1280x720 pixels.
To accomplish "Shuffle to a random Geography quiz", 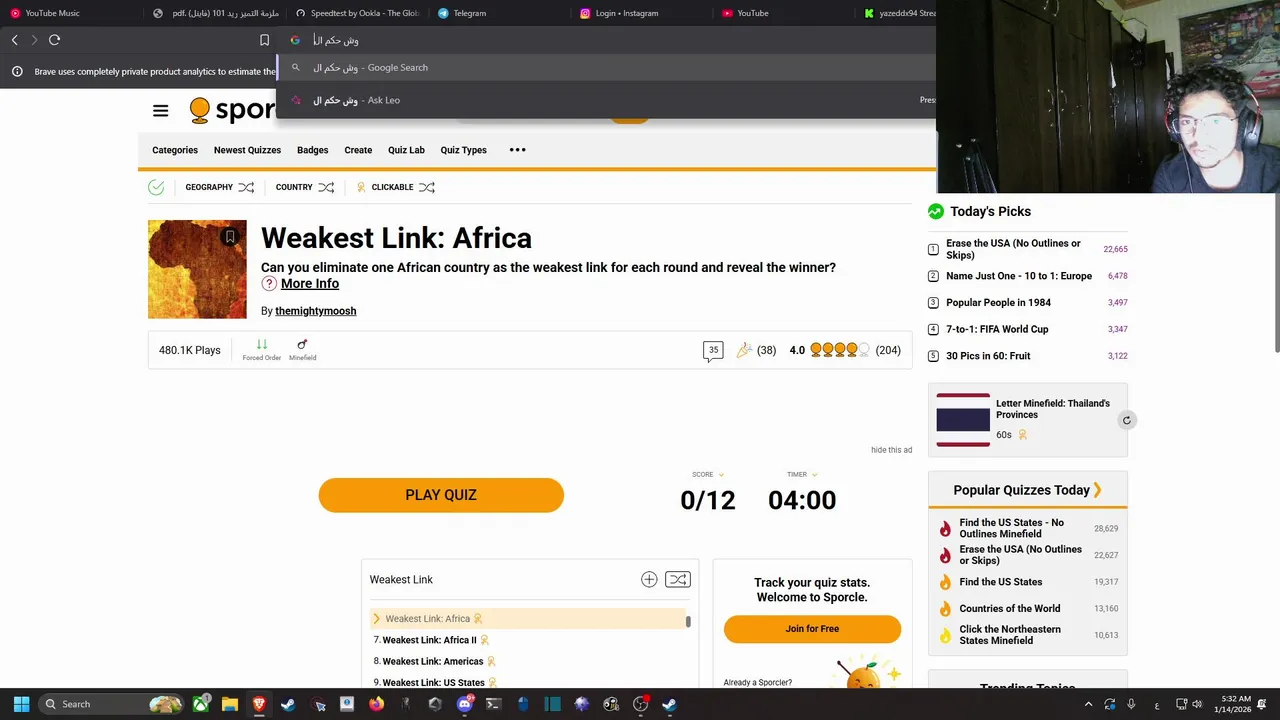I will pos(246,187).
